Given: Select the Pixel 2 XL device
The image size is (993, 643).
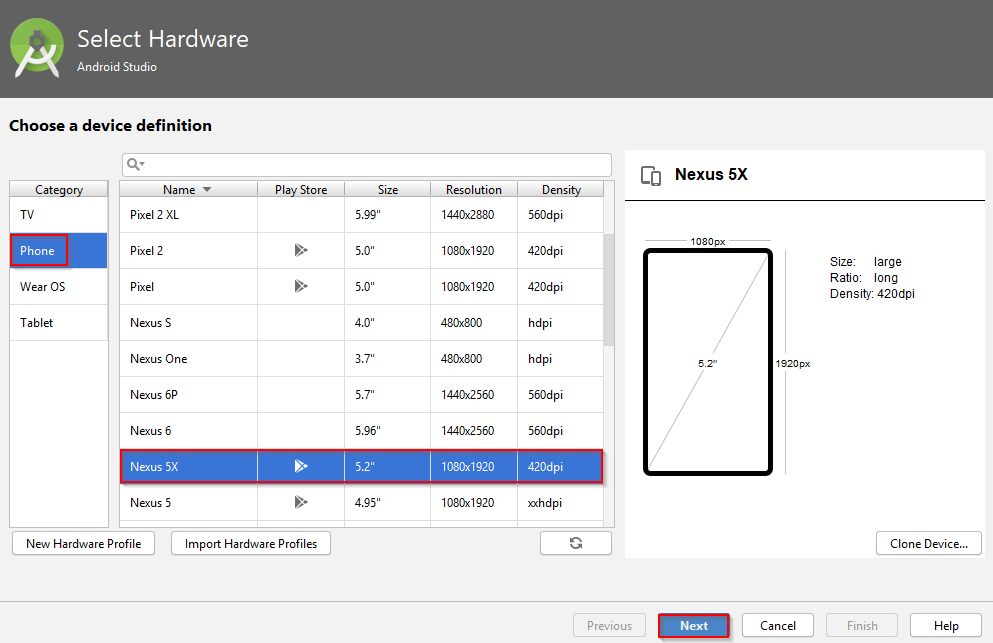Looking at the screenshot, I should pyautogui.click(x=361, y=215).
